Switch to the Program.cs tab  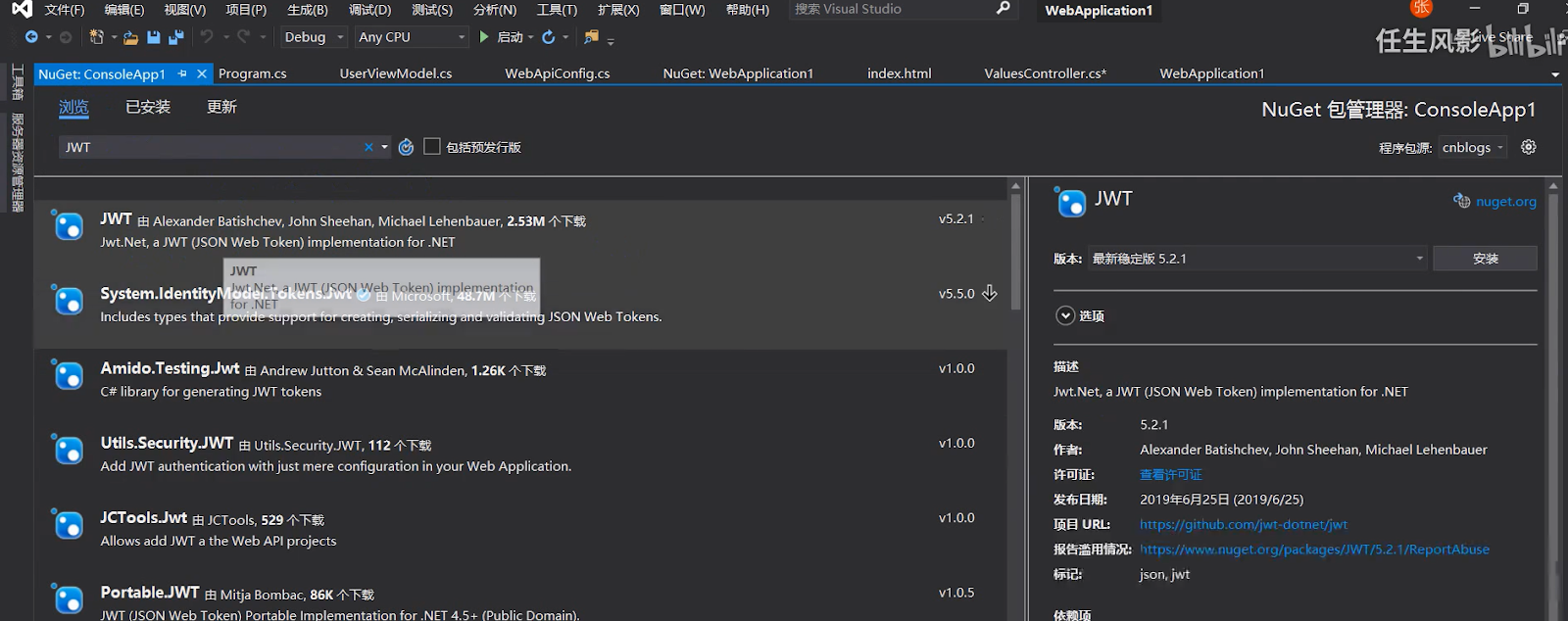click(253, 73)
